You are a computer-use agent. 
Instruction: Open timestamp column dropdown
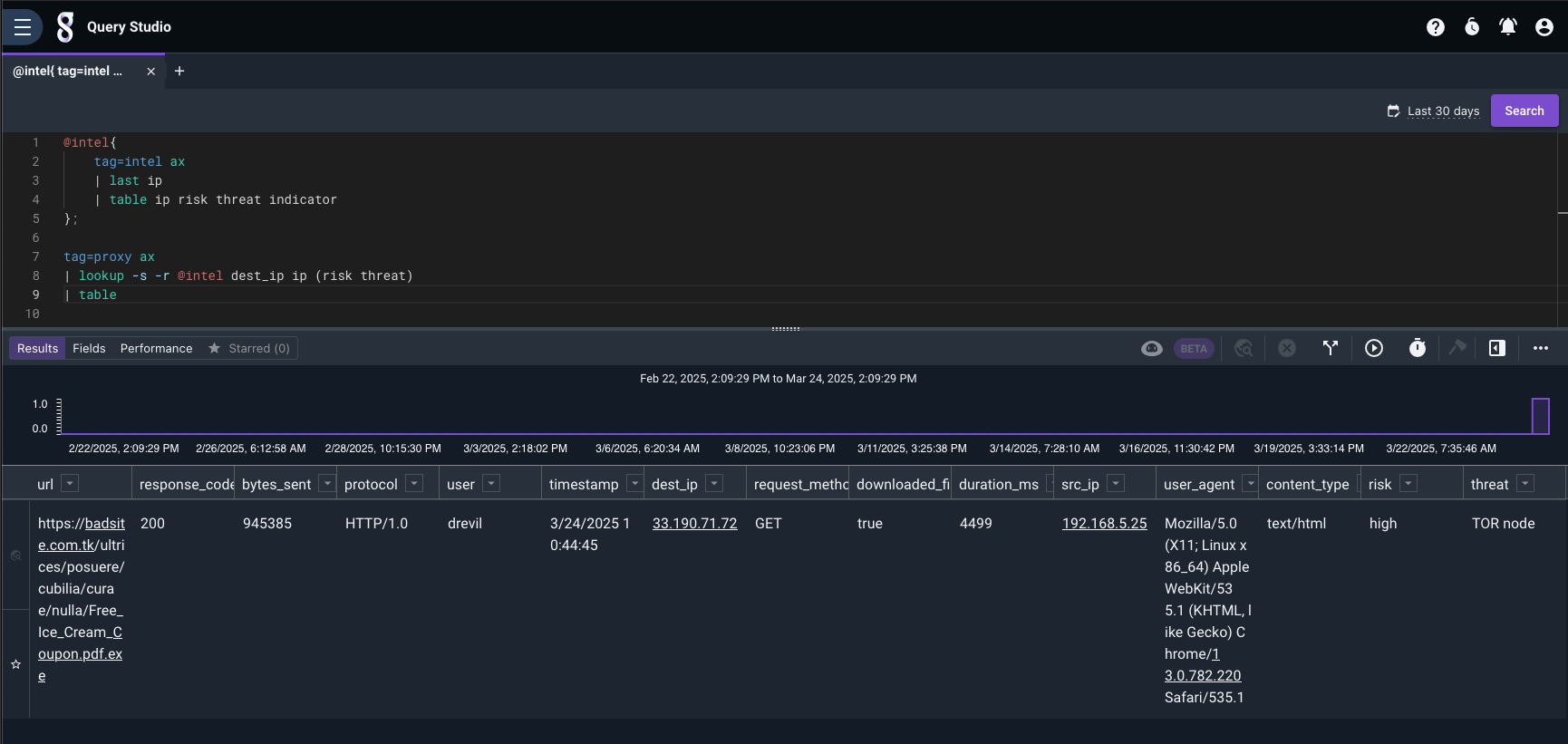tap(634, 483)
